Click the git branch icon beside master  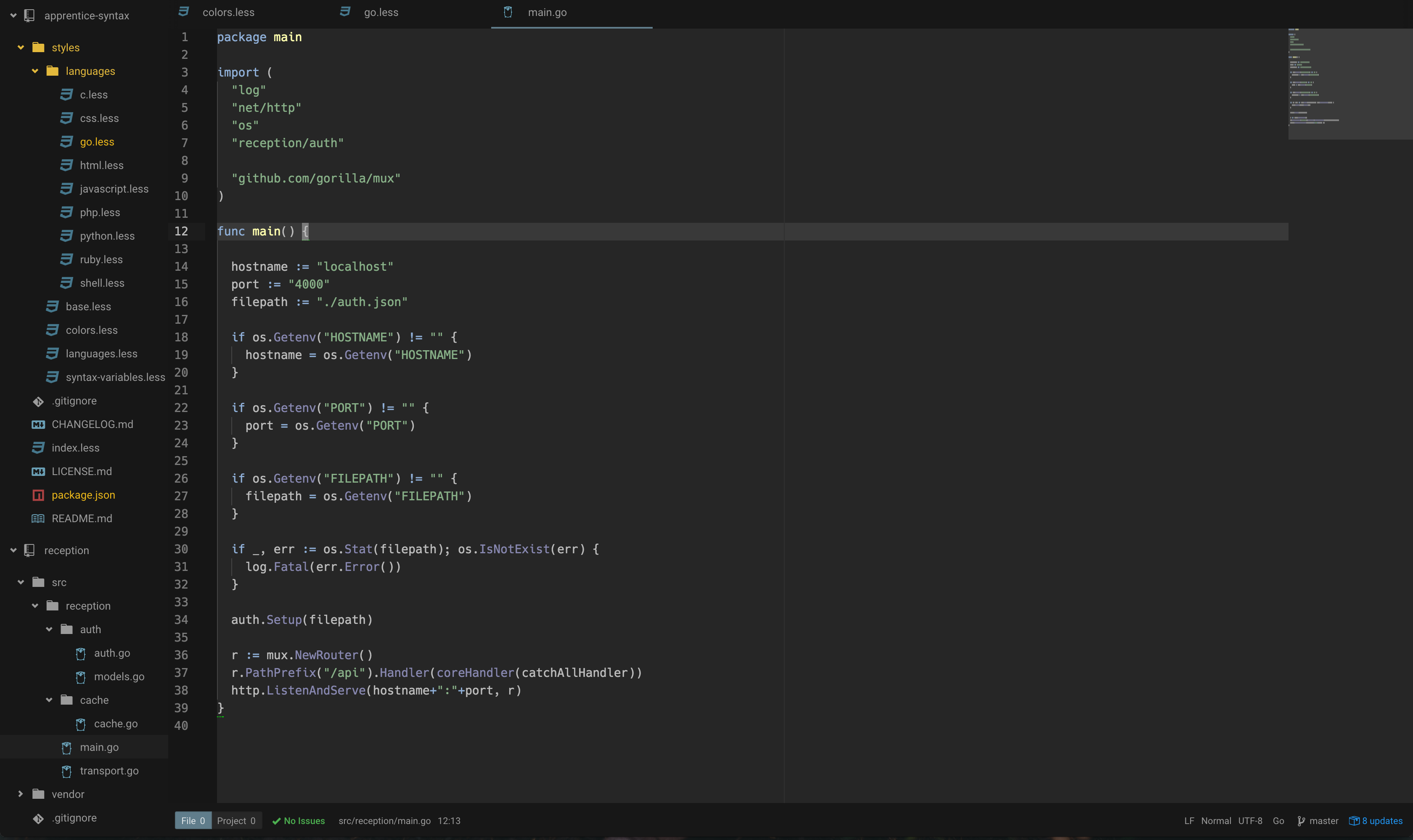(1301, 821)
